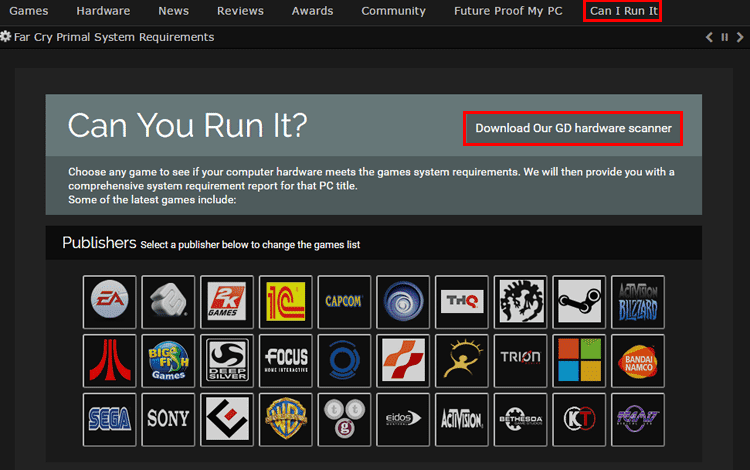
Task: Select the Trion publisher logo
Action: 520,361
